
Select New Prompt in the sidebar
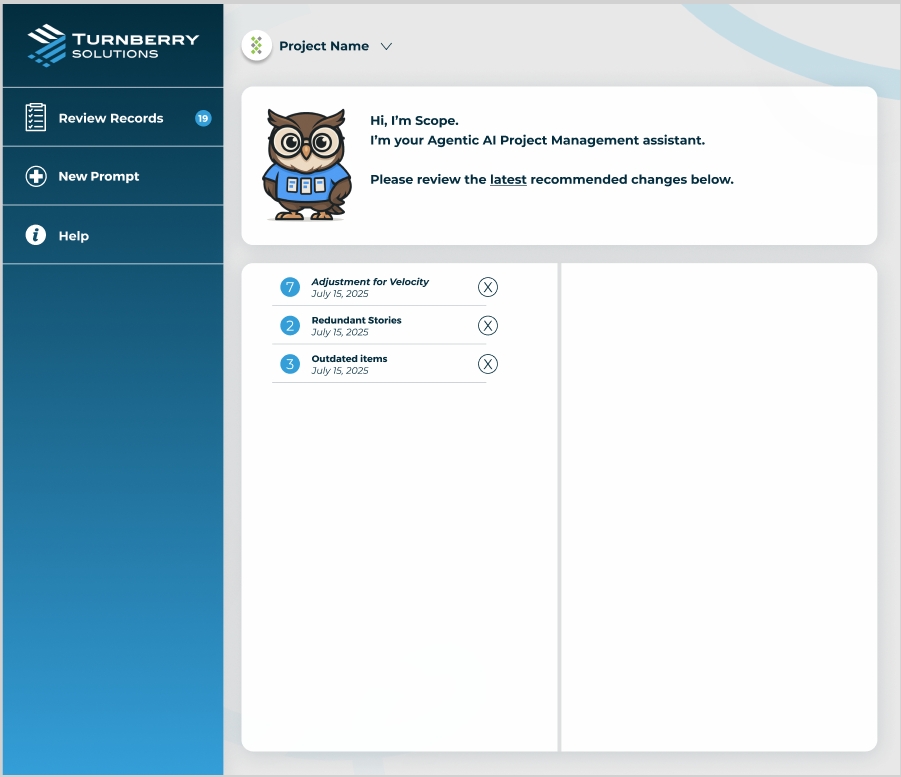[98, 177]
